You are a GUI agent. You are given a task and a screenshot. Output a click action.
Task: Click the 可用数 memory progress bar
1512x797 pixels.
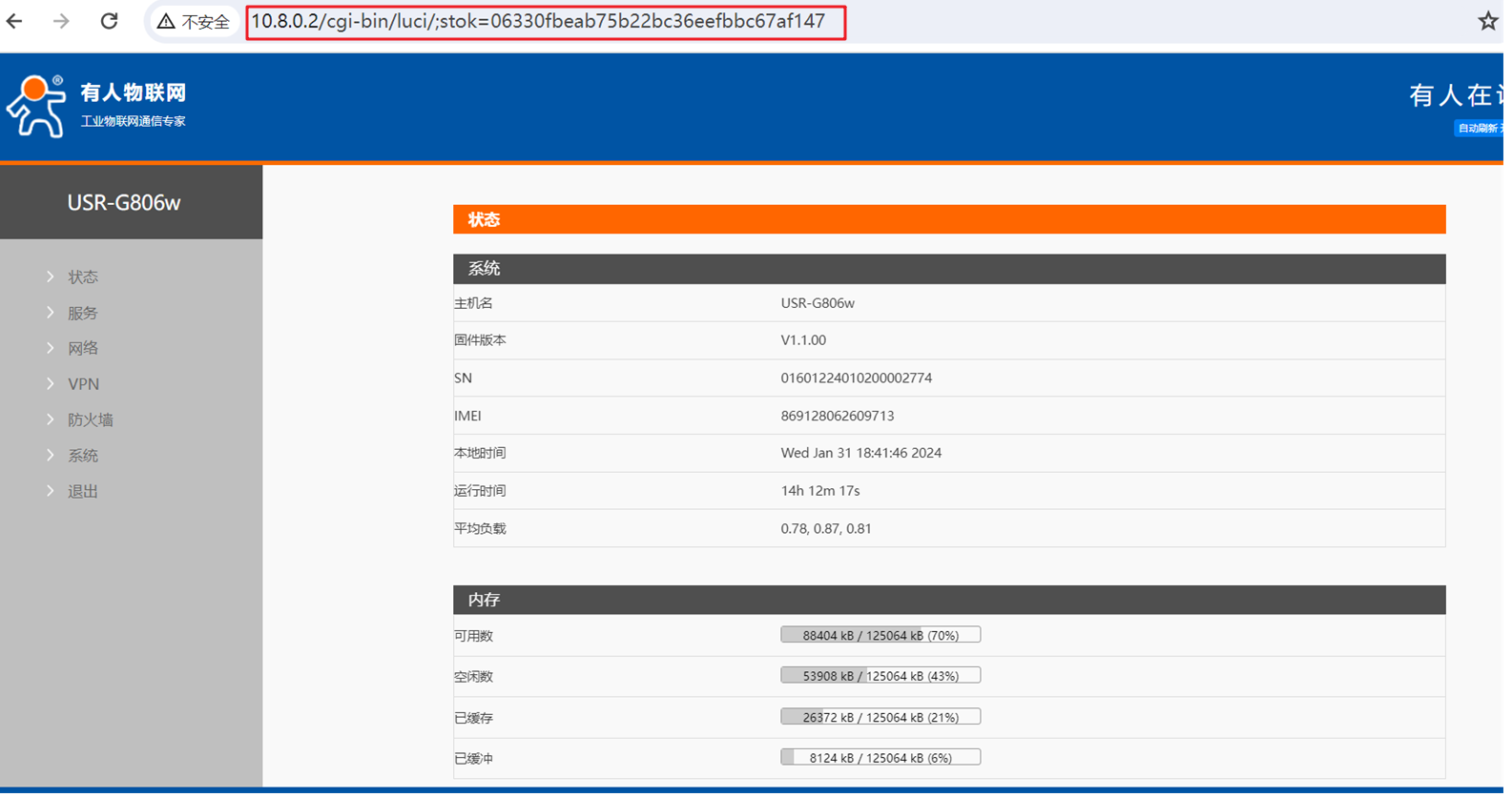click(x=880, y=636)
